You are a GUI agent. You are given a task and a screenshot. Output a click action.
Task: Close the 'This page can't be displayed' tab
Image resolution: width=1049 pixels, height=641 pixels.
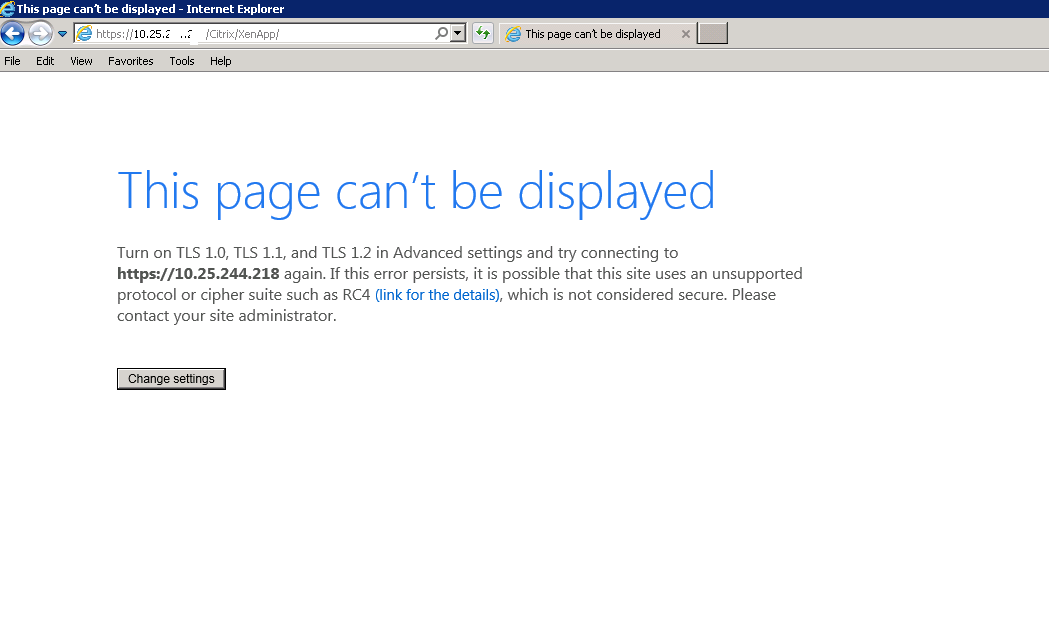[x=686, y=34]
